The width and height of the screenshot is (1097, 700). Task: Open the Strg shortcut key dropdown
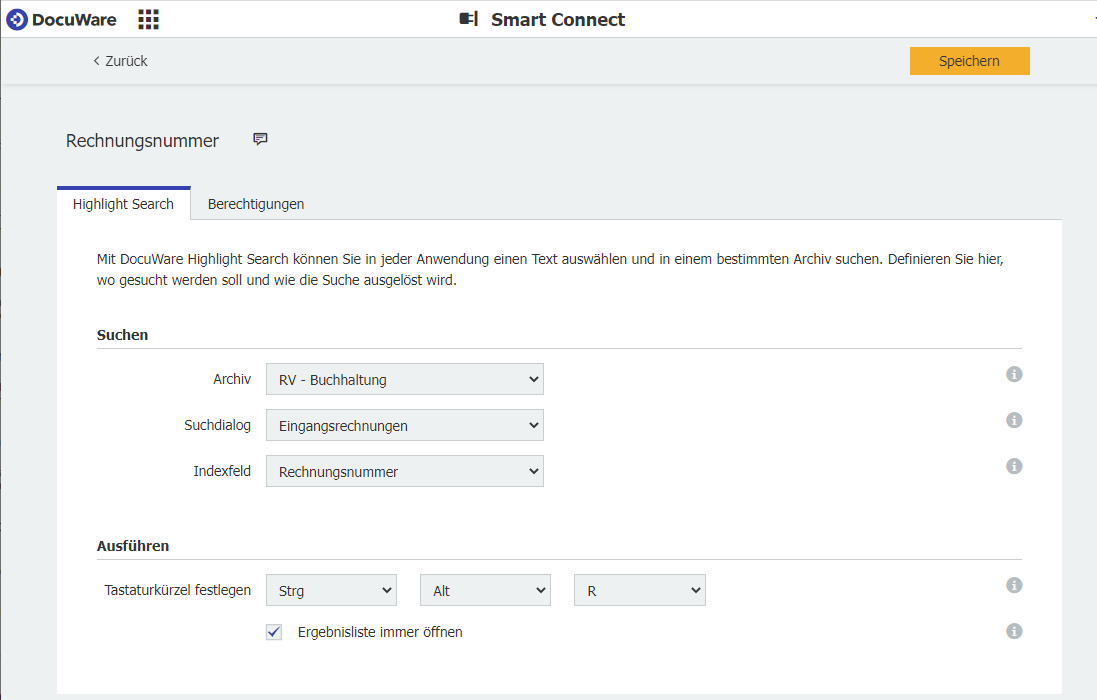331,590
